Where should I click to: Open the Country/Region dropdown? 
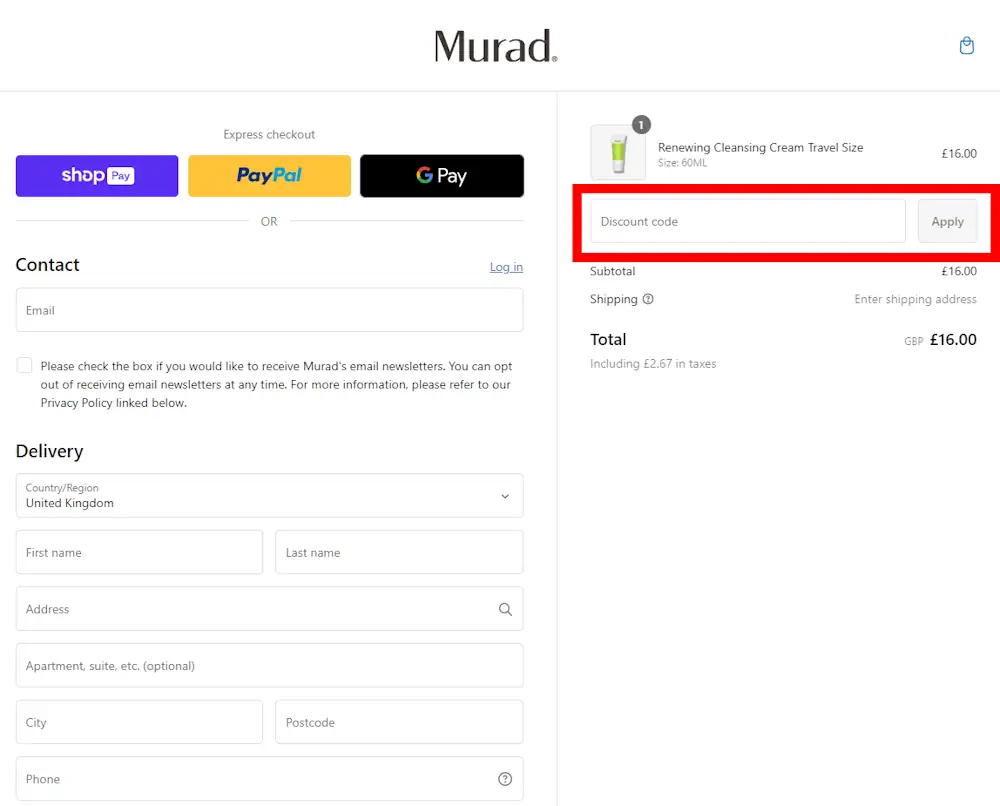coord(269,495)
